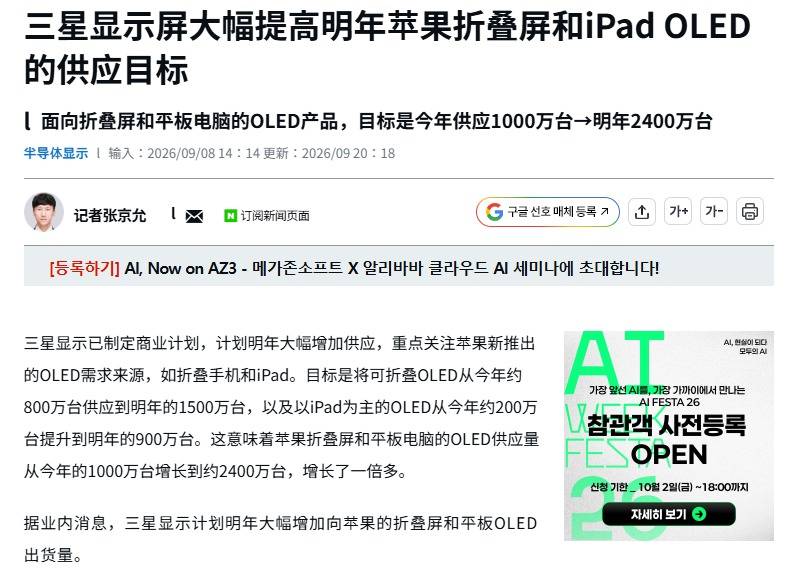This screenshot has height=569, width=794.
Task: Click the green Naver N icon
Action: click(x=230, y=216)
